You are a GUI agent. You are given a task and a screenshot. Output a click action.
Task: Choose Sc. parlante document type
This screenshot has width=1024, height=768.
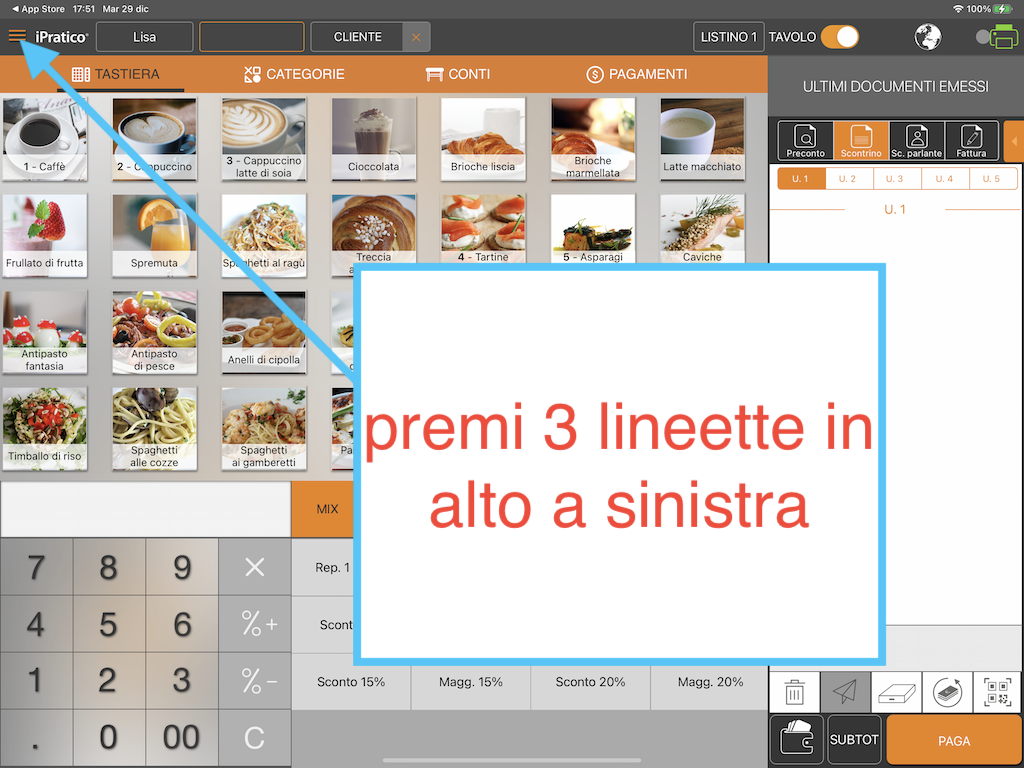coord(916,140)
